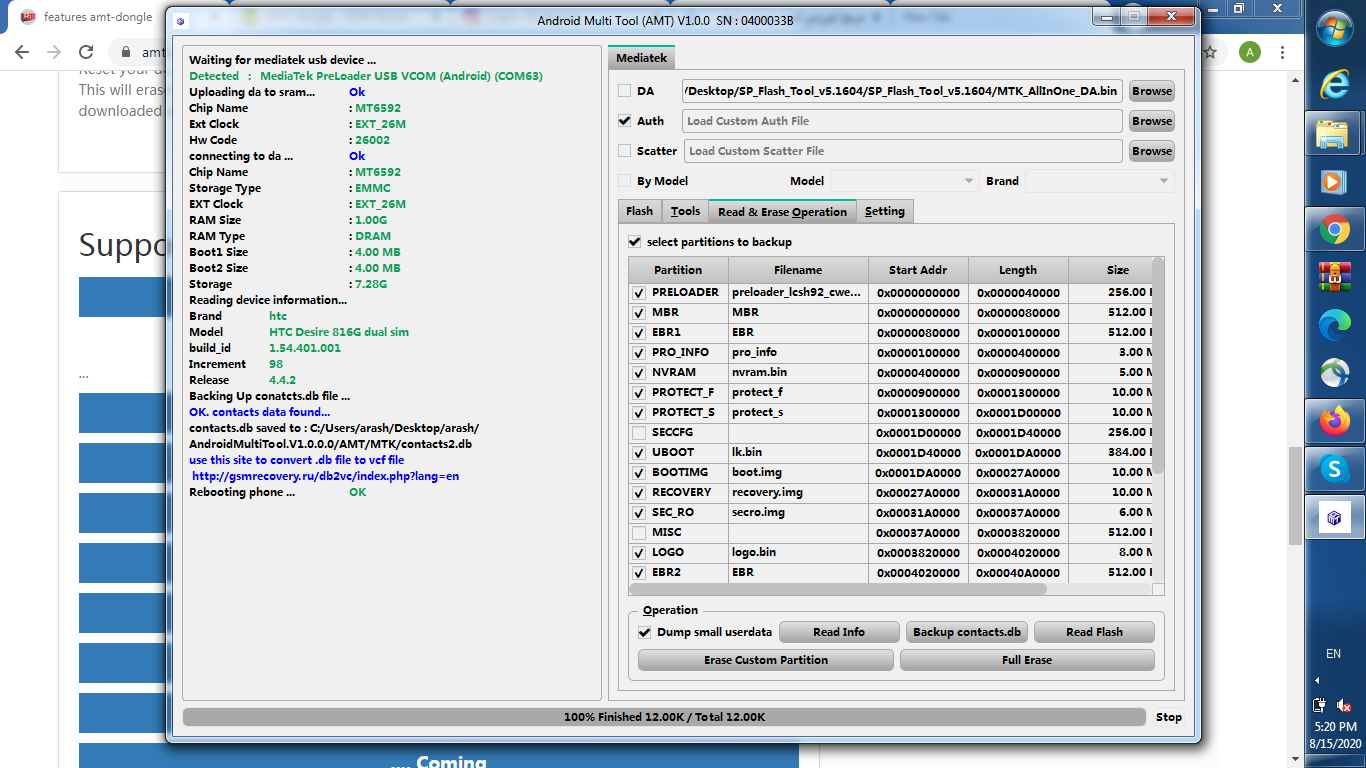The height and width of the screenshot is (768, 1366).
Task: Click the green circular icon below Edge
Action: 1334,373
